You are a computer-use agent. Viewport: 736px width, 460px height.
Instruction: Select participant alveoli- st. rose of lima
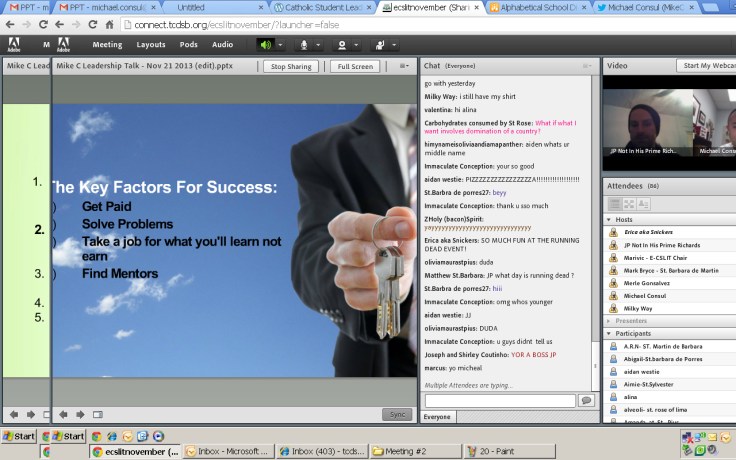670,410
